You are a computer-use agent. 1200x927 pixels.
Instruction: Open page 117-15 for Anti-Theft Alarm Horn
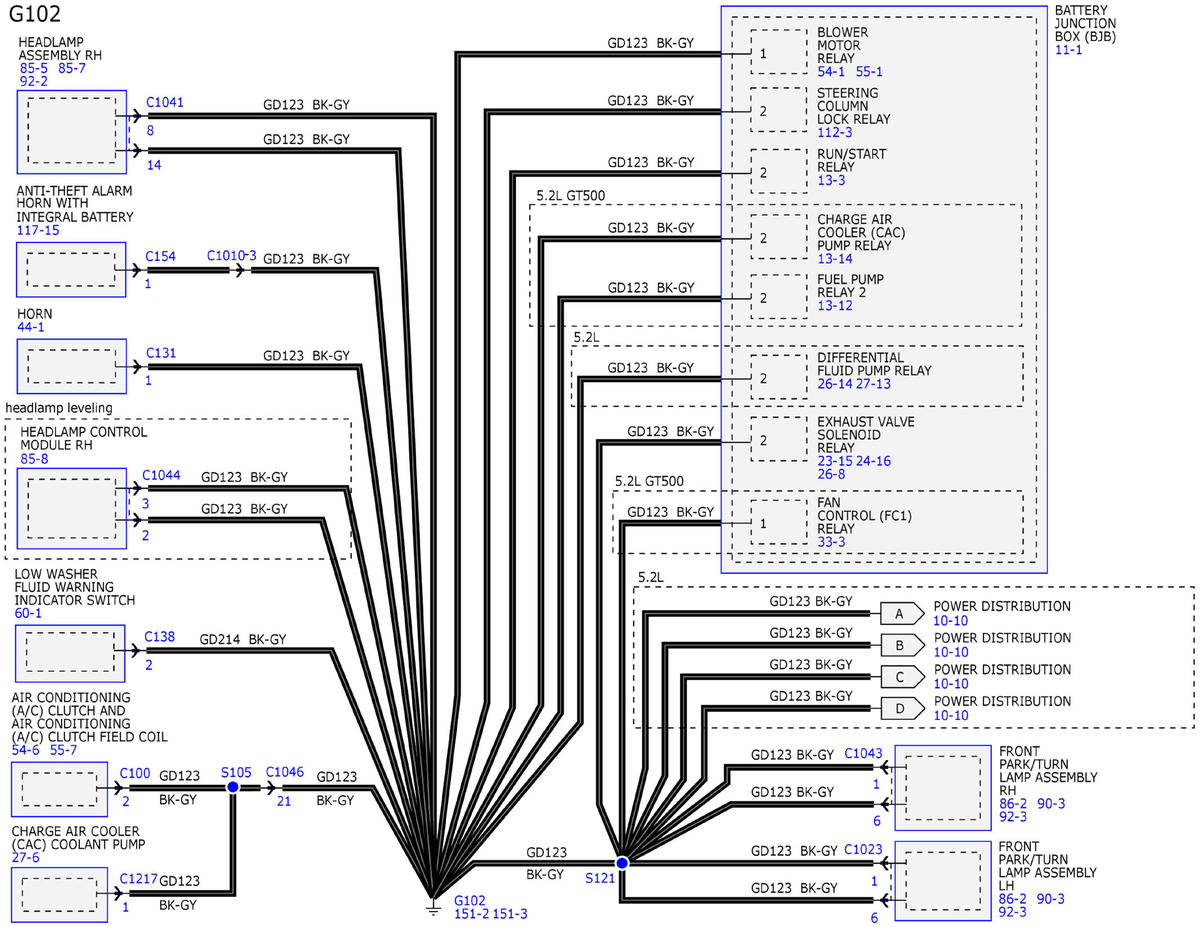click(x=38, y=230)
